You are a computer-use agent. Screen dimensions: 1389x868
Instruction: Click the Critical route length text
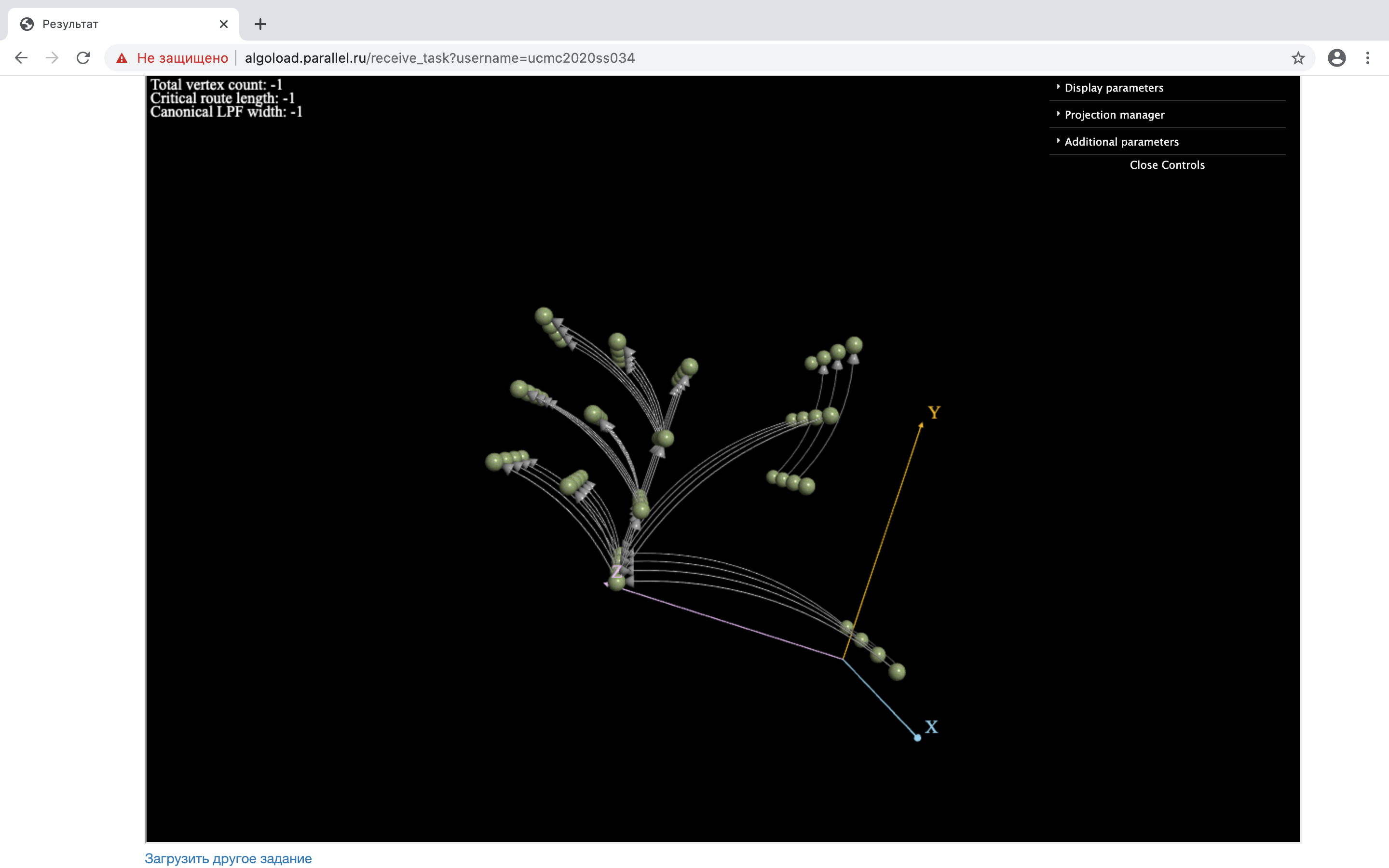coord(222,98)
